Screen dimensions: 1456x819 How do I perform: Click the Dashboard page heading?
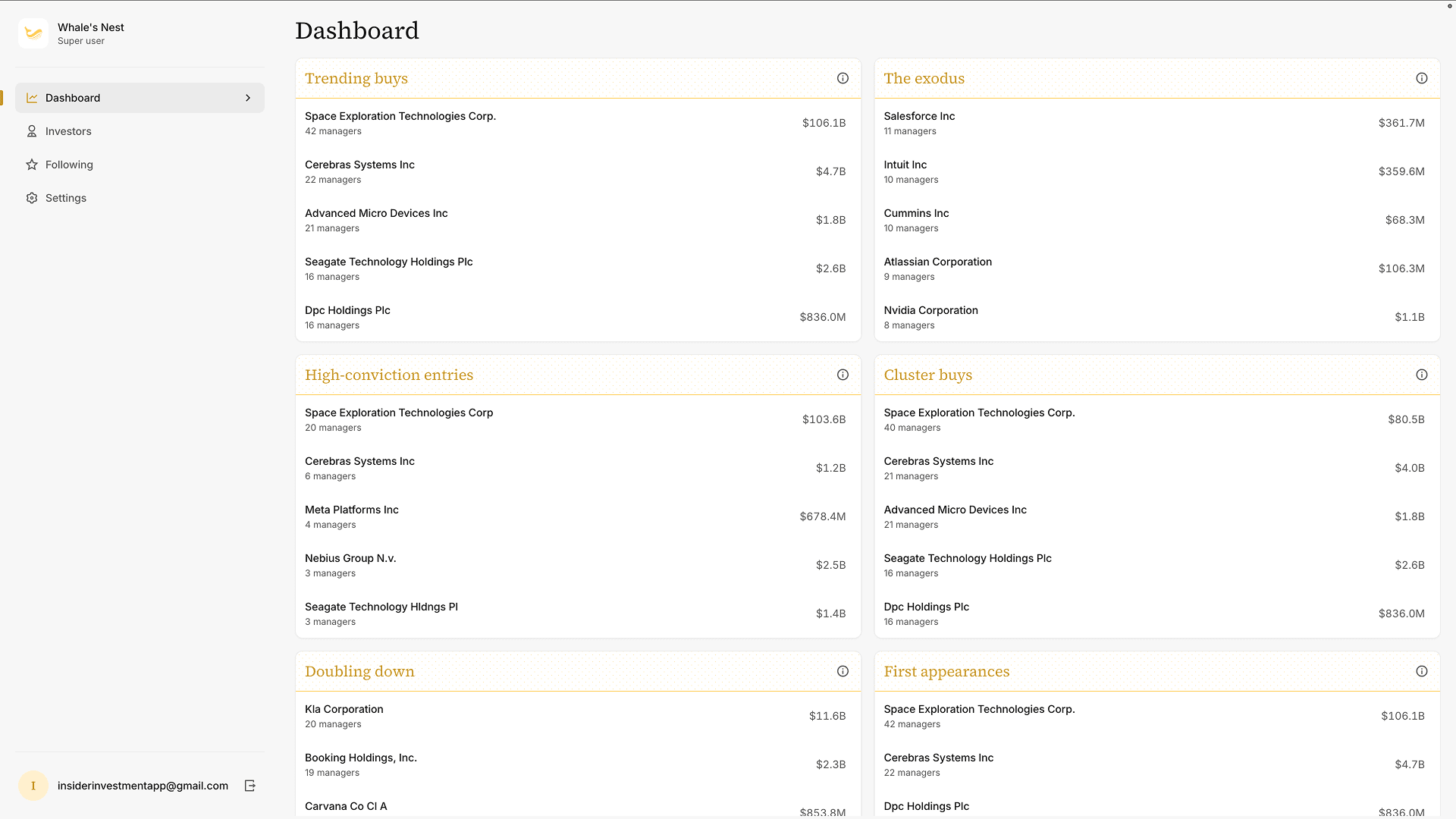tap(356, 30)
